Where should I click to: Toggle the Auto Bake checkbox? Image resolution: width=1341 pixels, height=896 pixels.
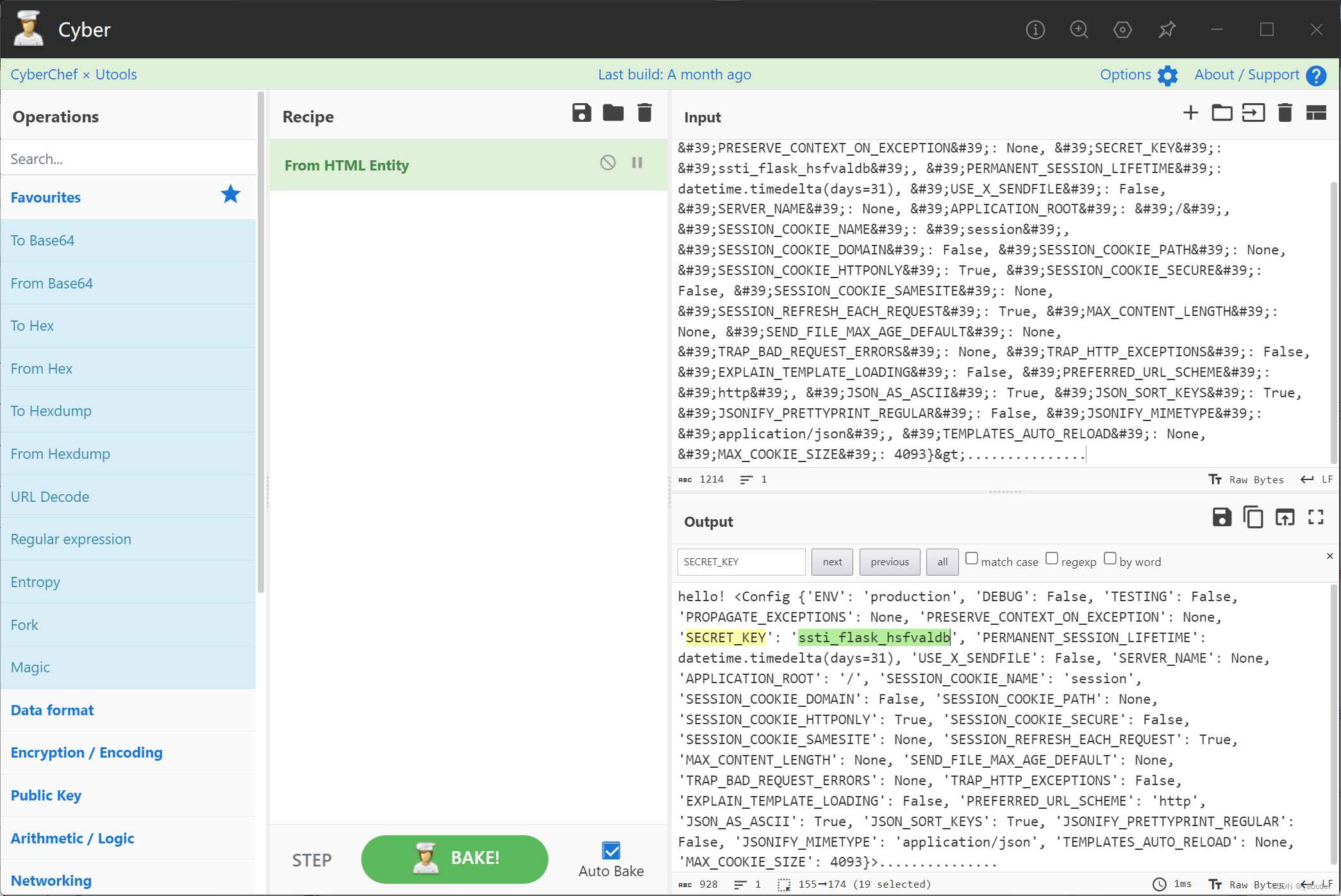click(x=611, y=850)
